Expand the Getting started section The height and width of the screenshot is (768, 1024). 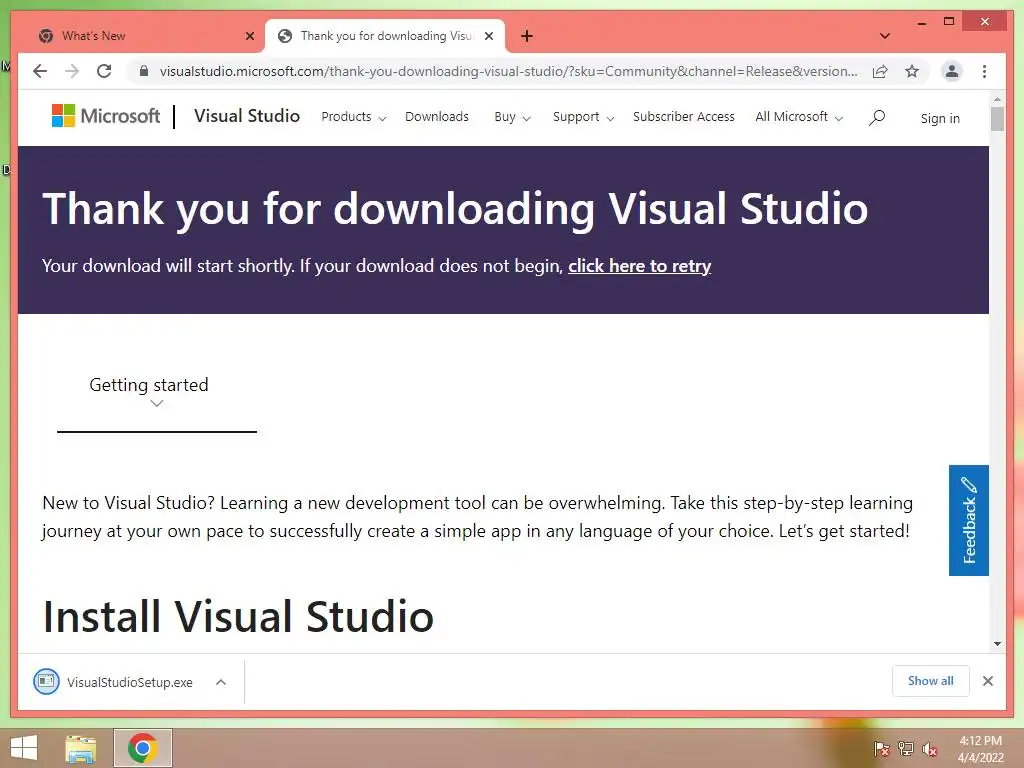(x=156, y=392)
